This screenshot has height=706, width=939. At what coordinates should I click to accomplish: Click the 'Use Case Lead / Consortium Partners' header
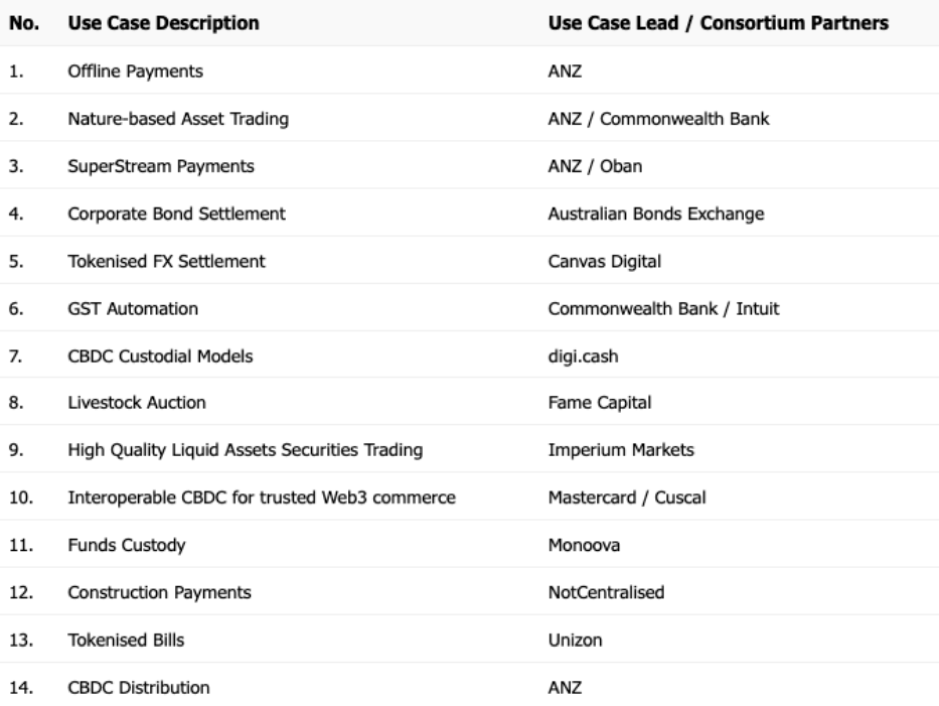[x=718, y=23]
